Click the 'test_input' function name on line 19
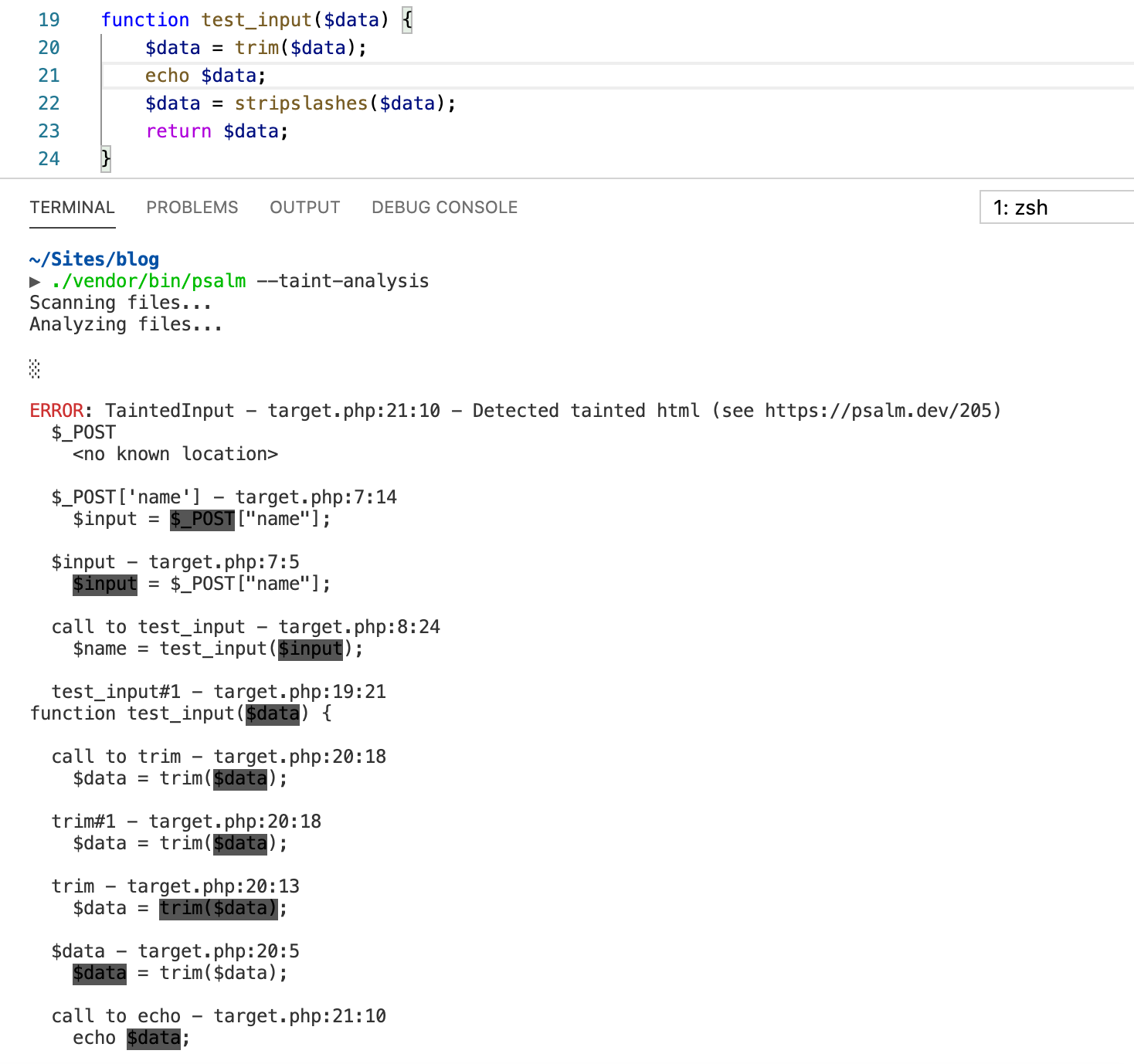 (x=256, y=19)
